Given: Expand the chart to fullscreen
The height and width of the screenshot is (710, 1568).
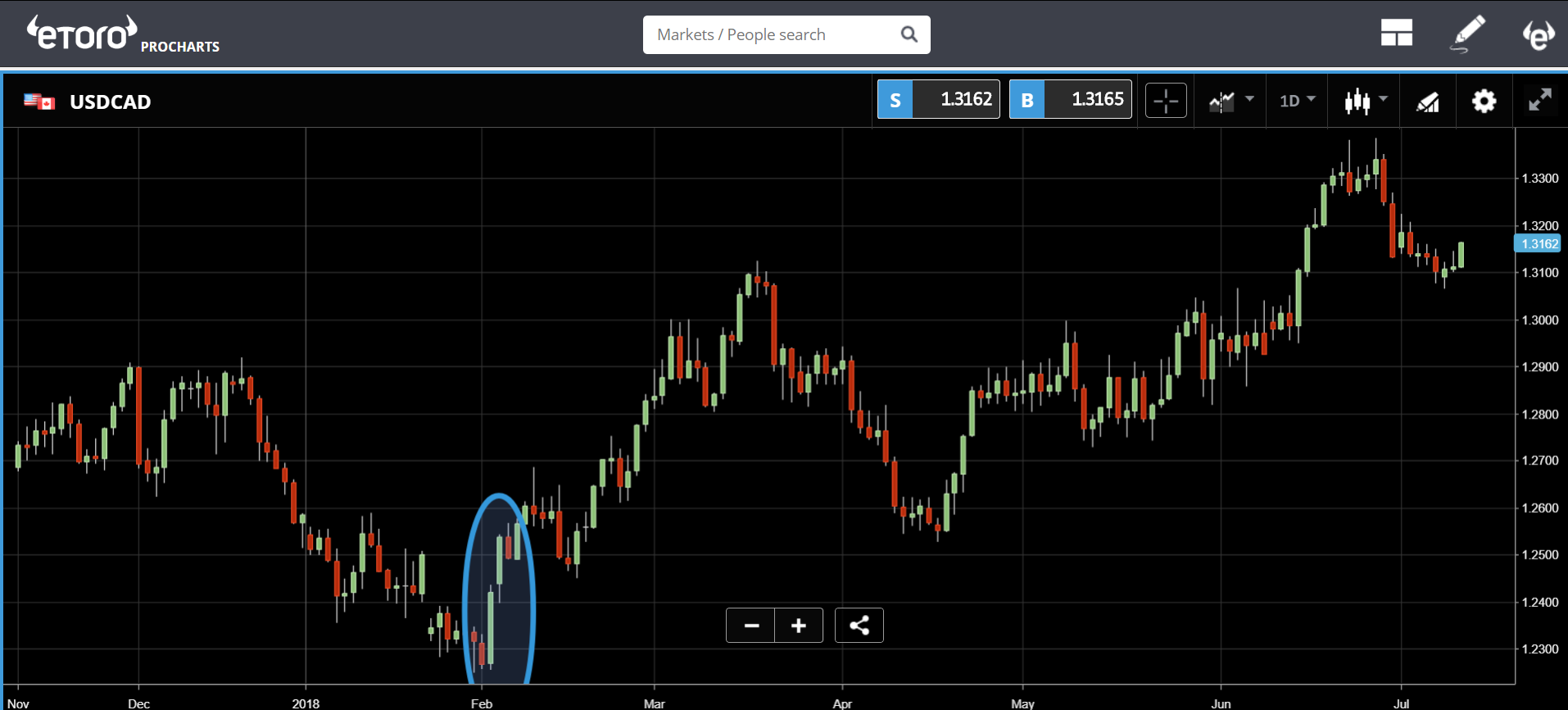Looking at the screenshot, I should click(1540, 101).
